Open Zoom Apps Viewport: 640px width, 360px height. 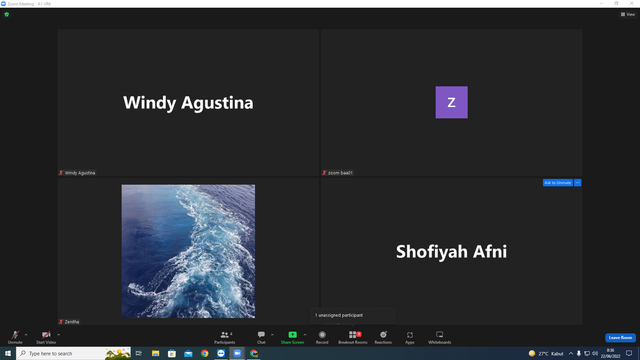point(410,337)
